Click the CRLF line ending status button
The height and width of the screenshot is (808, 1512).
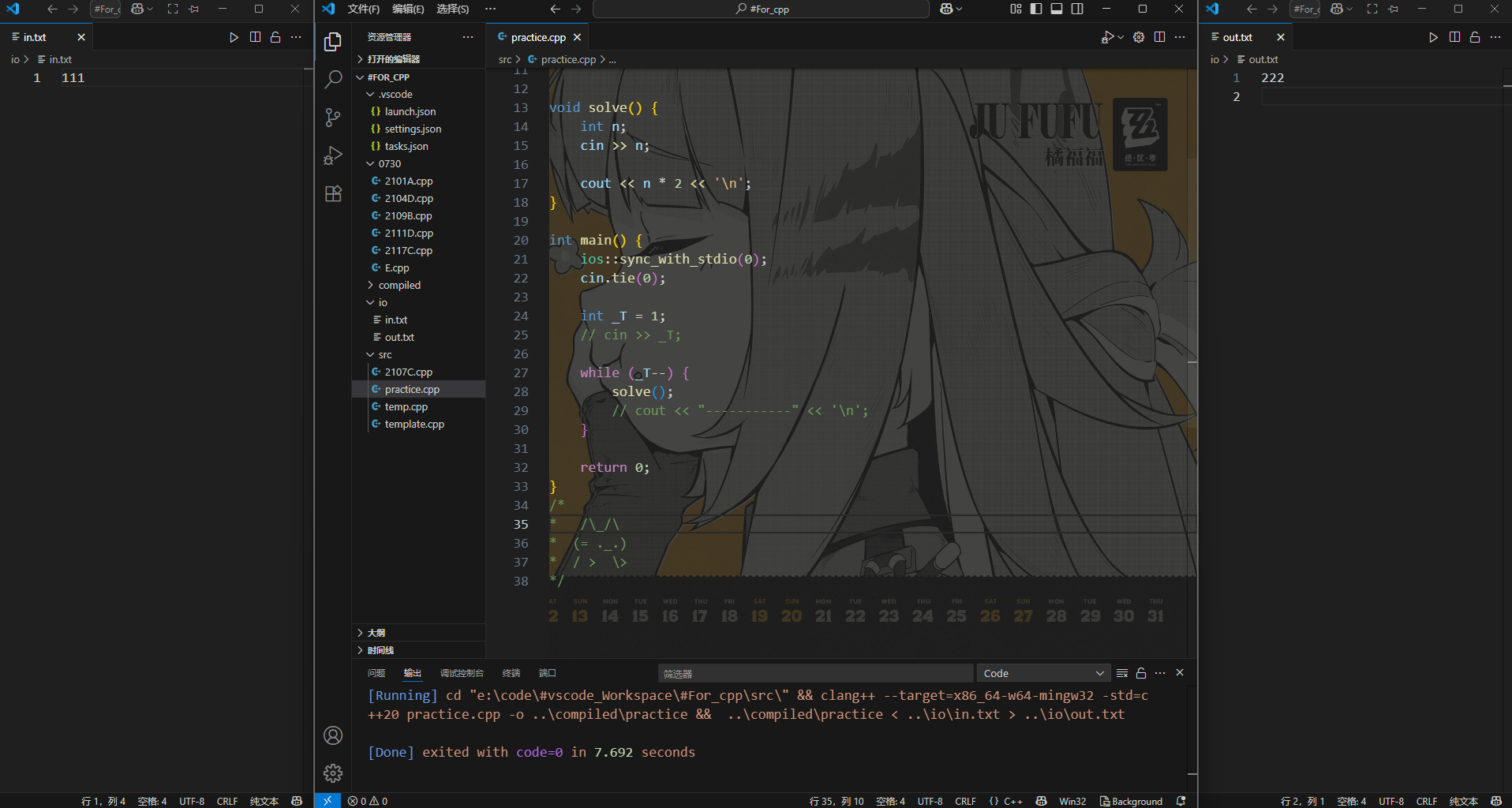965,801
